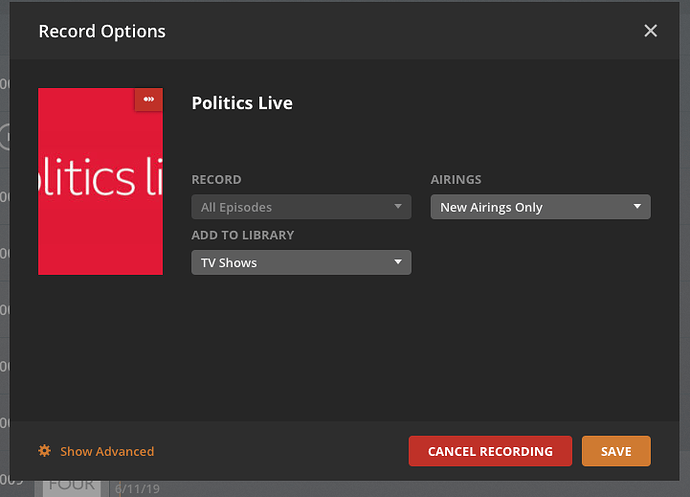Open the New Airings Only dropdown
This screenshot has width=690, height=497.
(540, 207)
